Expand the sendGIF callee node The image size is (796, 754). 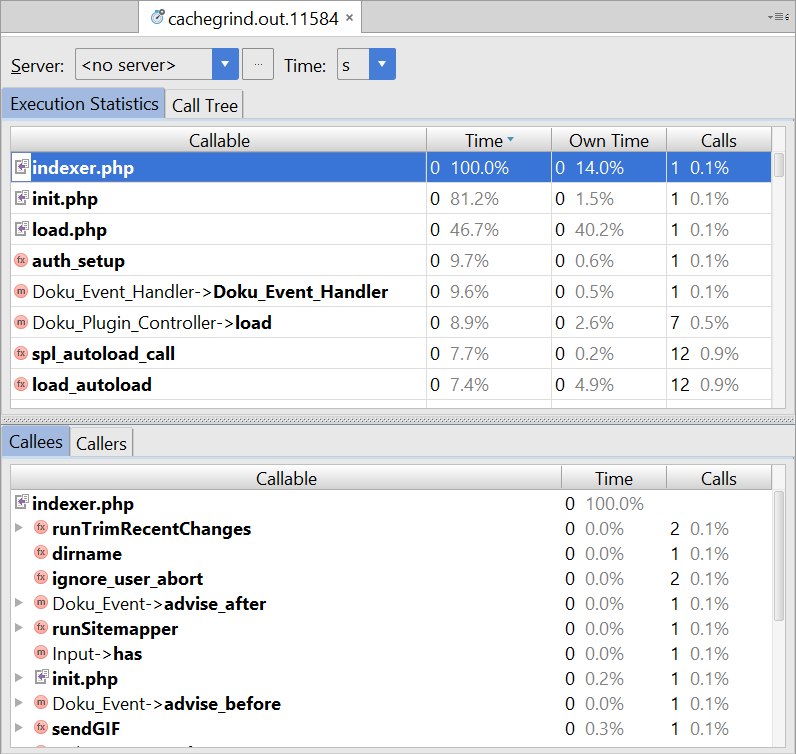[x=19, y=728]
